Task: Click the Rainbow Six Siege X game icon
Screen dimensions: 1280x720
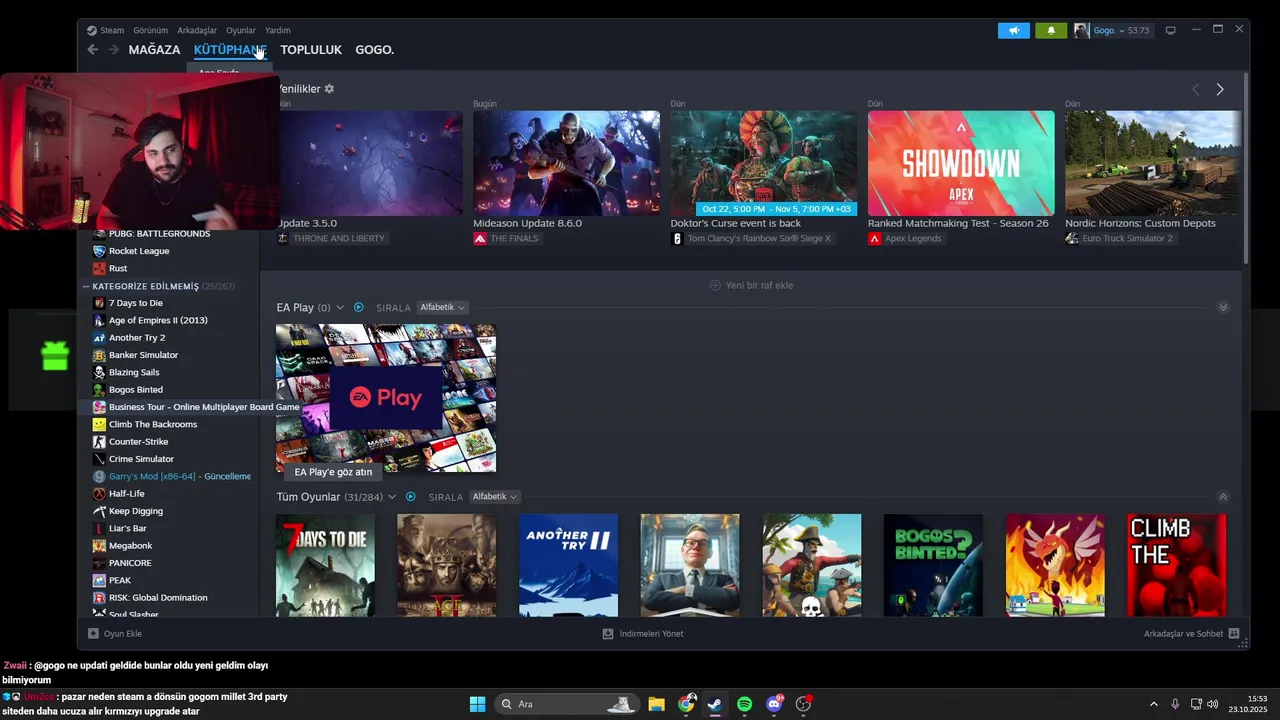Action: point(677,239)
